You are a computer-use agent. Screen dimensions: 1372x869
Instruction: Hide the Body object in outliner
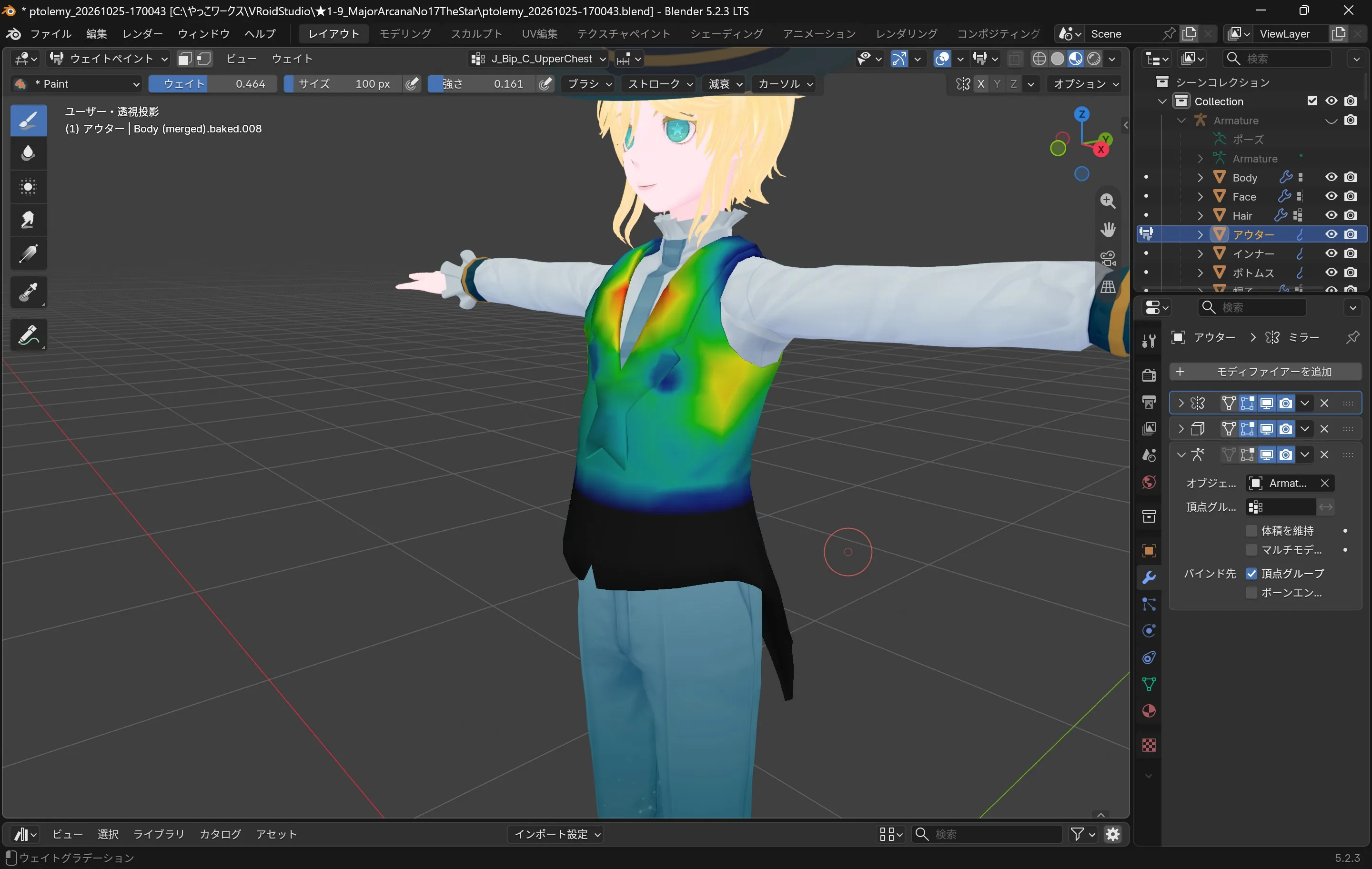click(1331, 177)
